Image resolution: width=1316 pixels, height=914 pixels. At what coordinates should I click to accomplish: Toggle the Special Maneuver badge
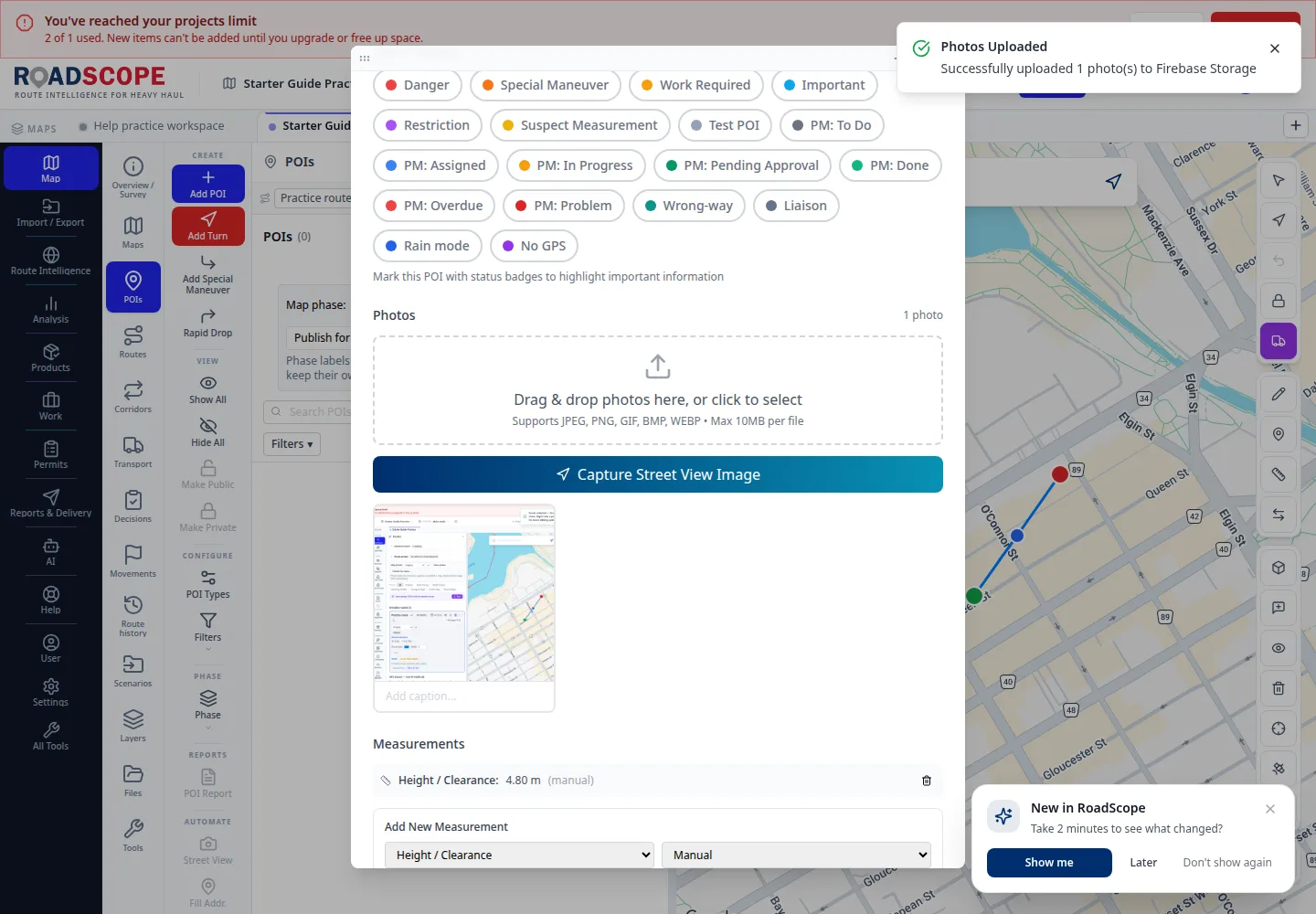pos(546,85)
